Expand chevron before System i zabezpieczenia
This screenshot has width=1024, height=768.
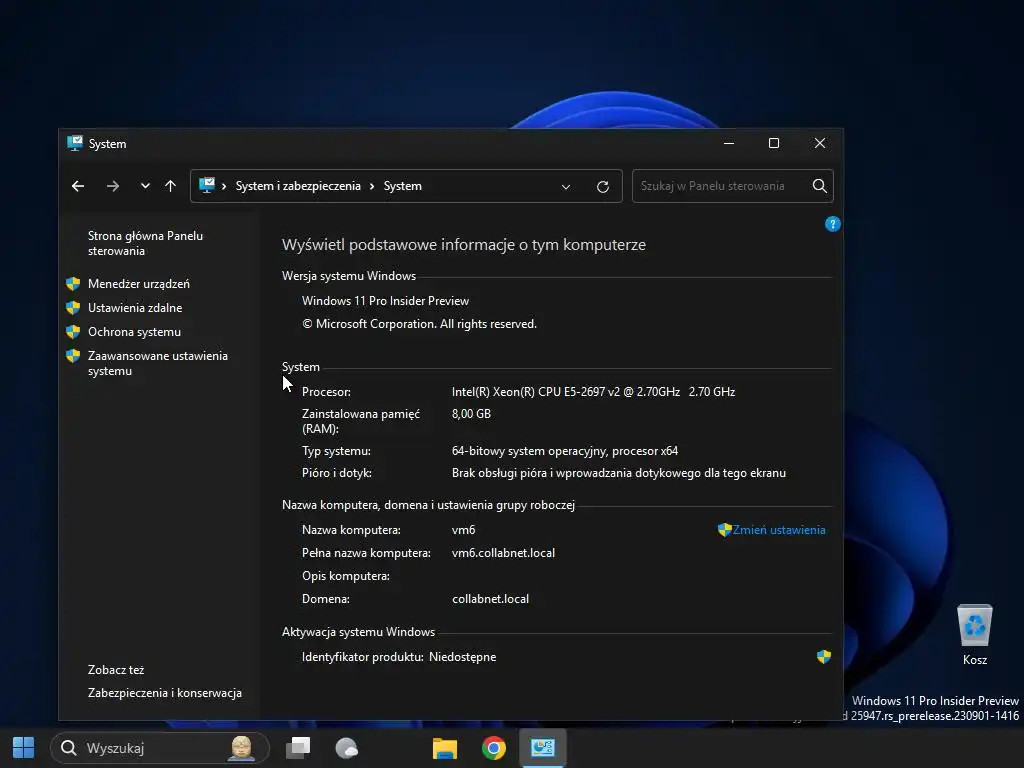tap(224, 186)
